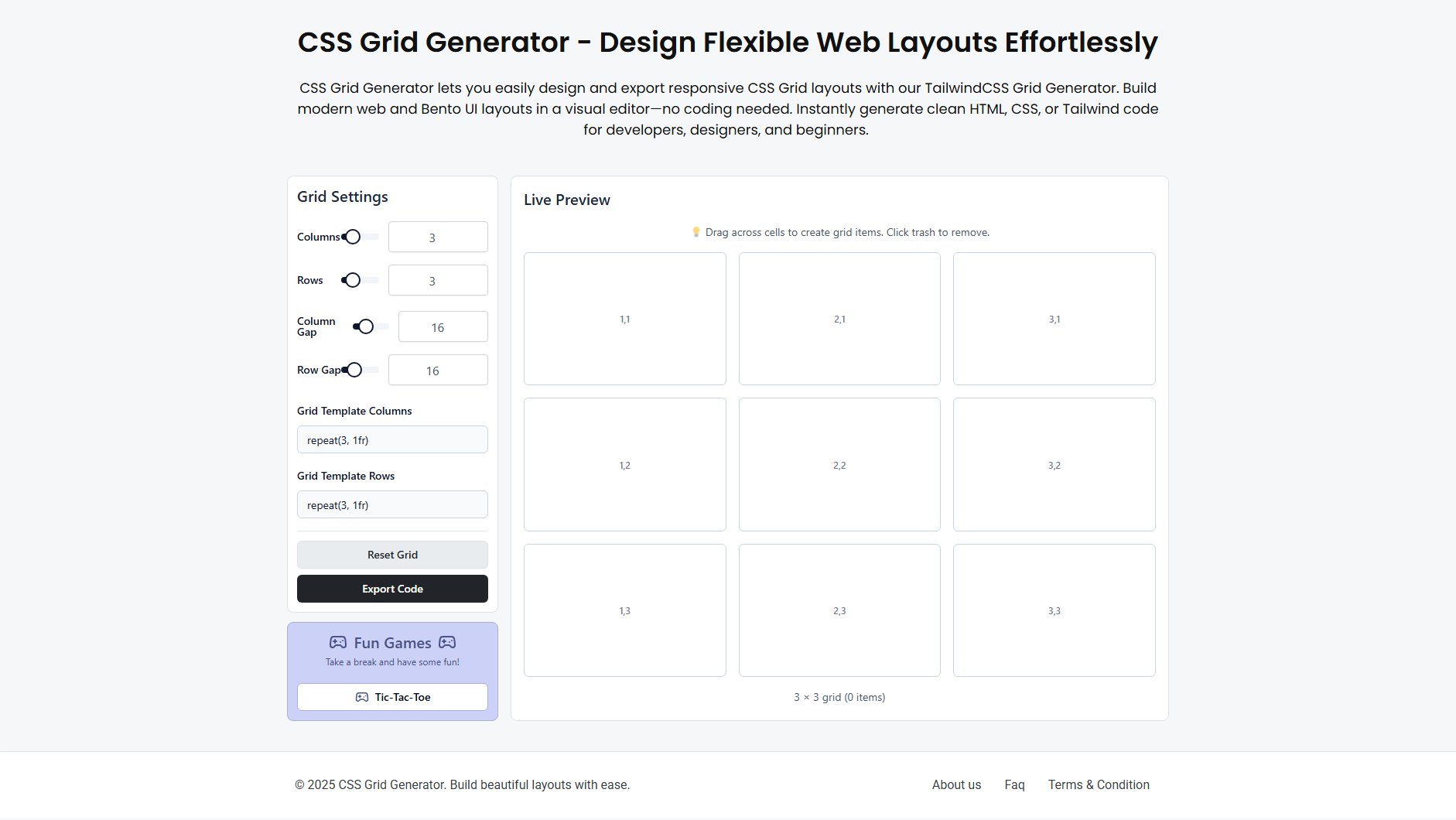
Task: Open the About us link
Action: tap(956, 784)
